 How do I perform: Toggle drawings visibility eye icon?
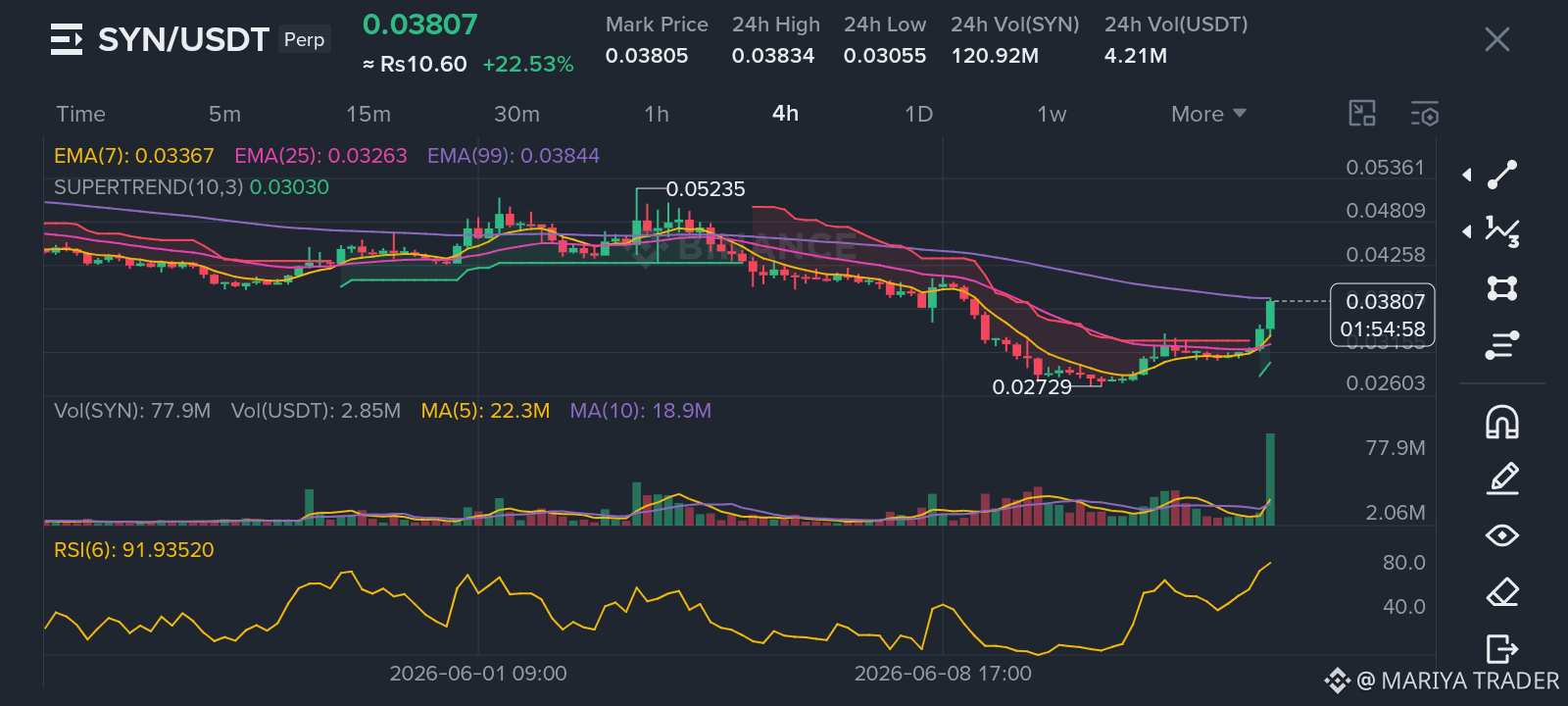(1502, 535)
